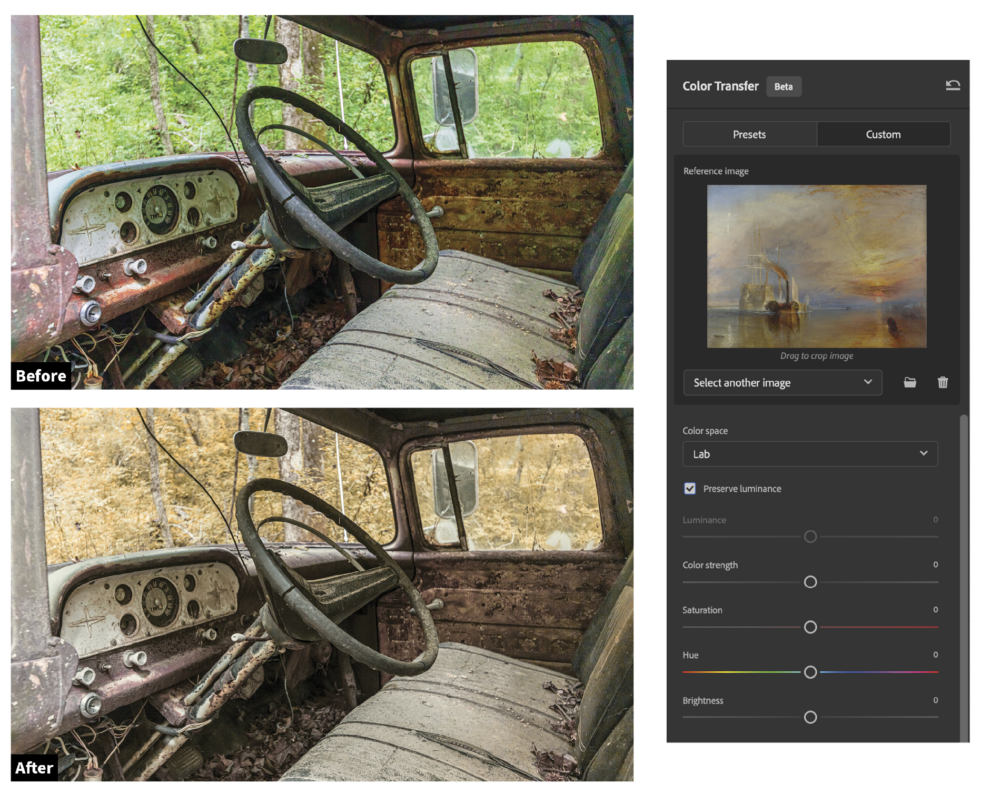Viewport: 1000px width, 803px height.
Task: Click the Color strength value 0
Action: click(x=936, y=565)
